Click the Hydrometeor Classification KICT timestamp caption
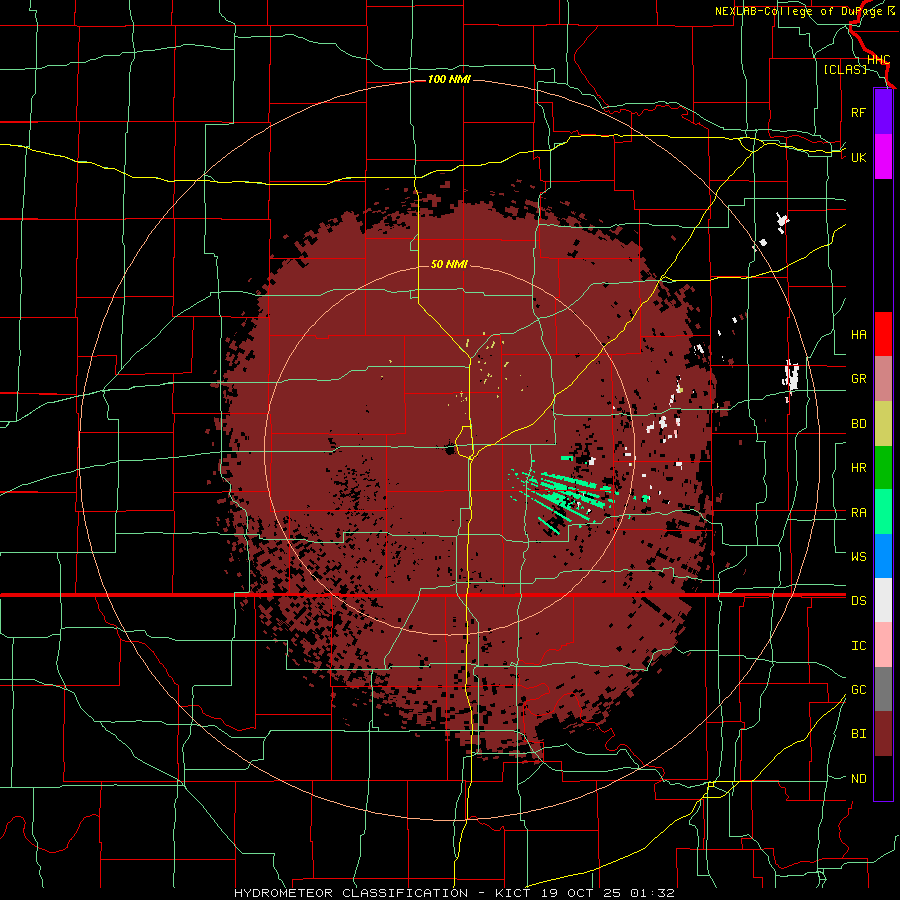900x900 pixels. (454, 893)
